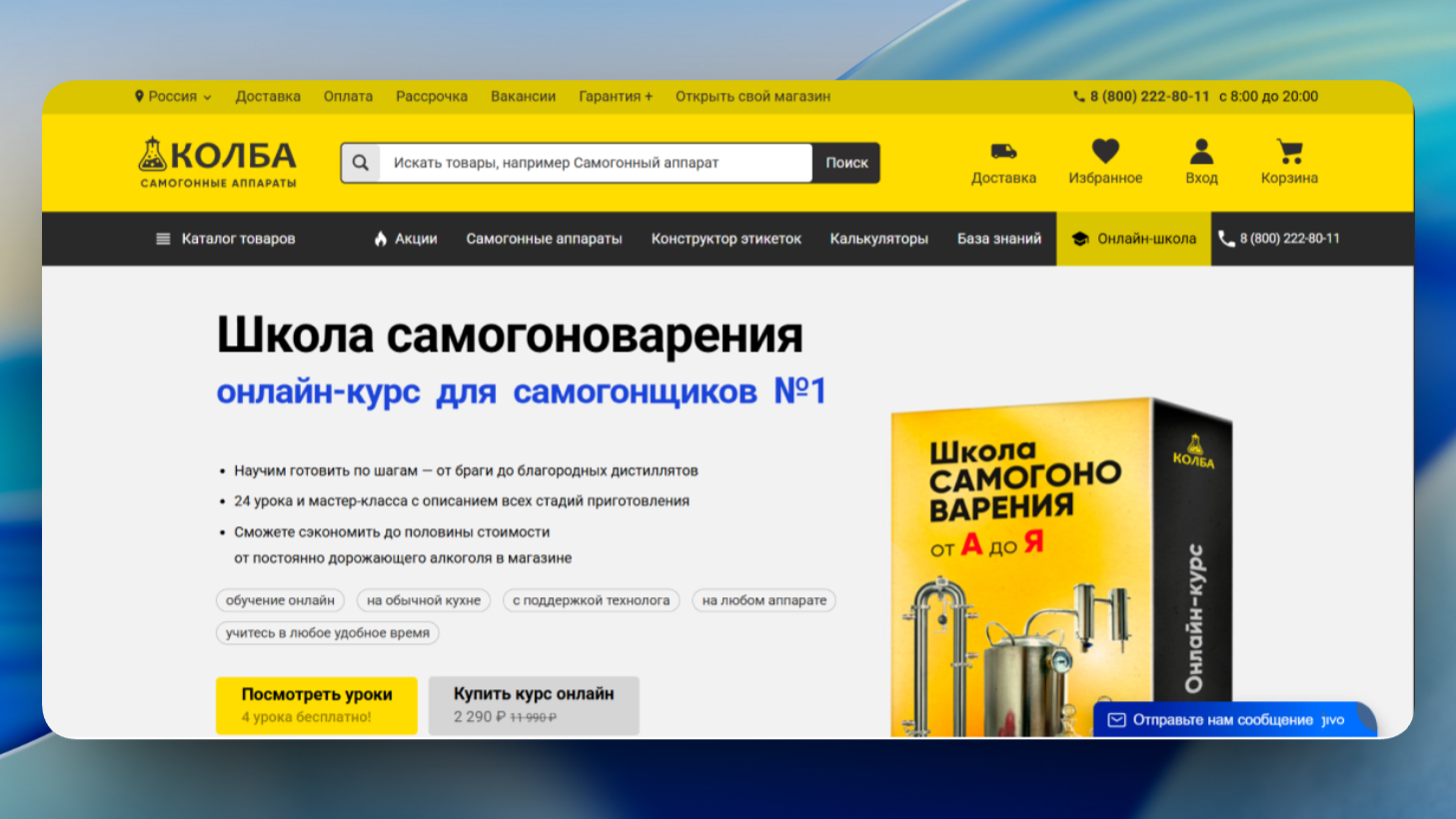
Task: Click the САМОГОННЫЕ АППАРАТЫ text under logo
Action: click(x=218, y=183)
